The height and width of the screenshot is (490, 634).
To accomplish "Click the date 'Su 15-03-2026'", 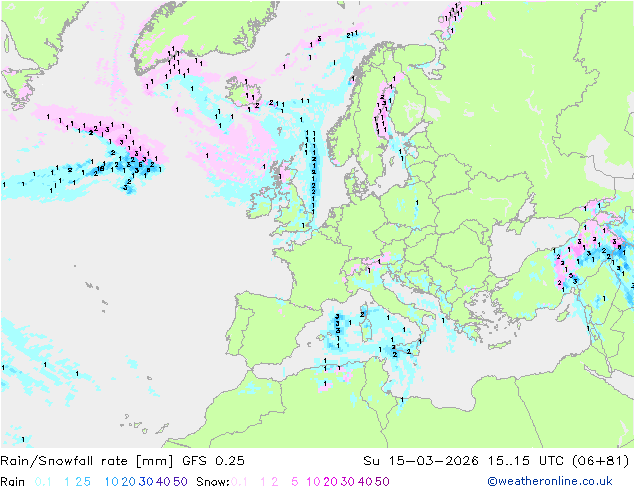I will (x=421, y=461).
